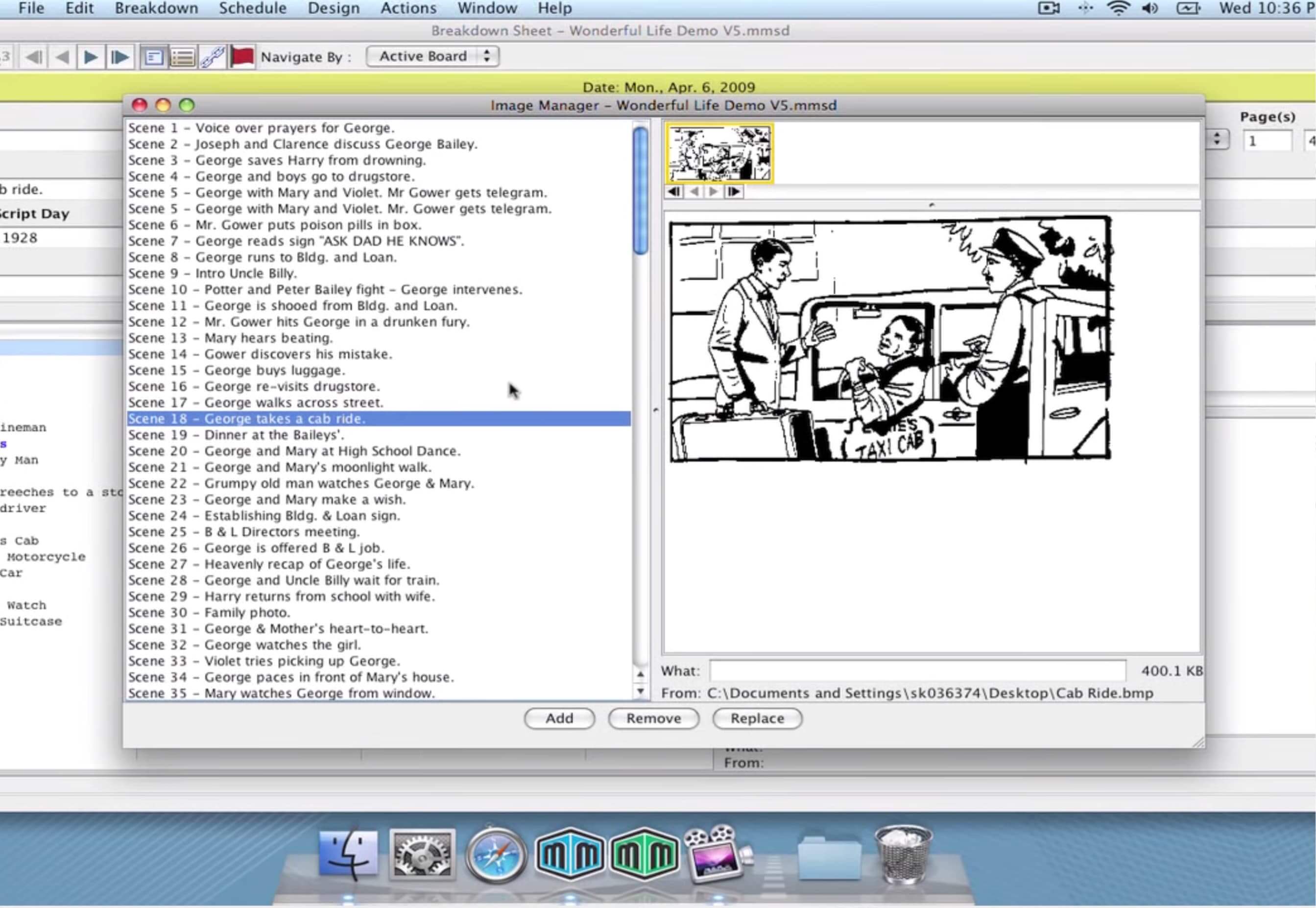
Task: Click the Replace button in Image Manager
Action: click(x=756, y=718)
